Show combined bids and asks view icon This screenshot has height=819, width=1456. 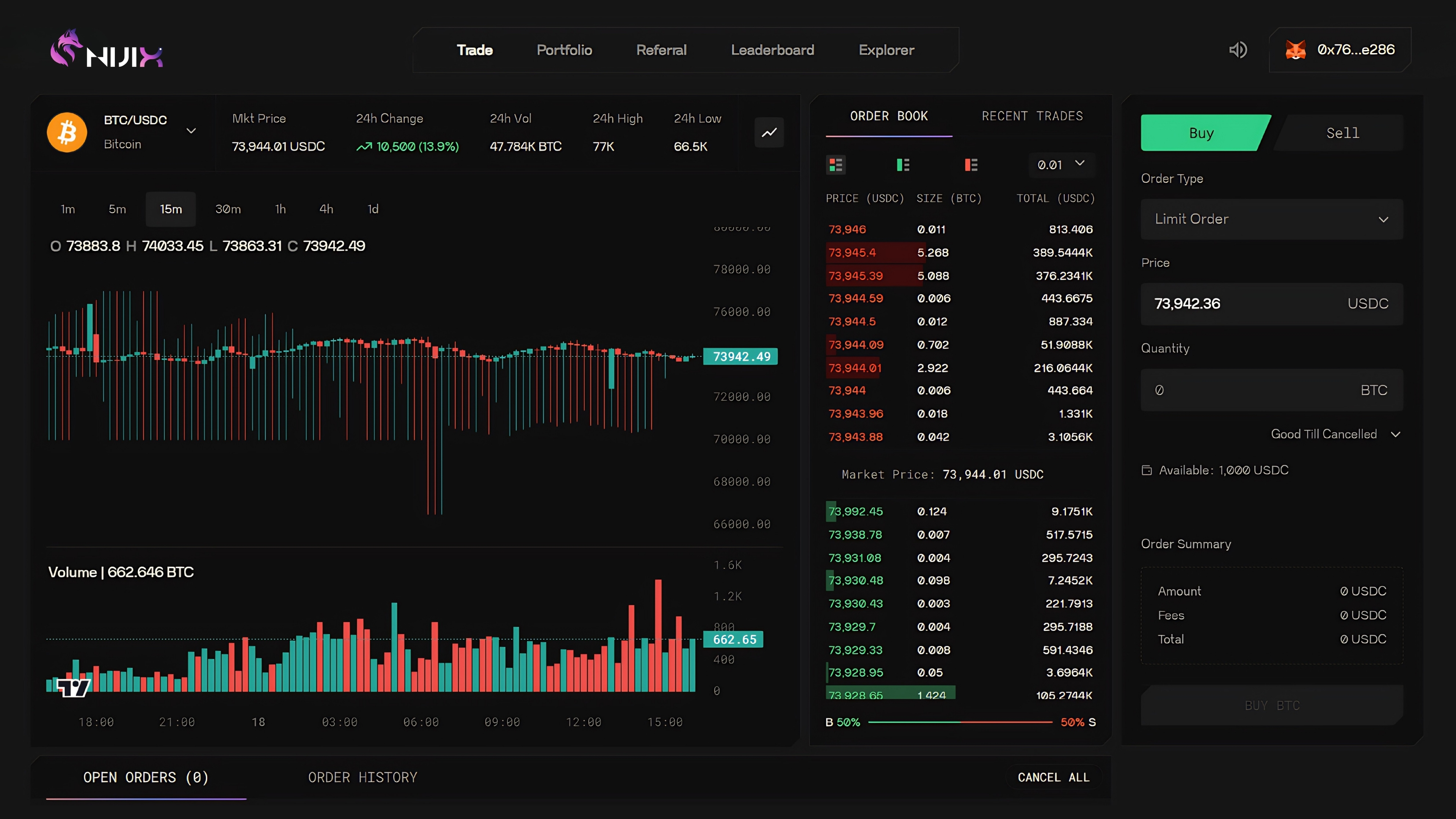835,165
